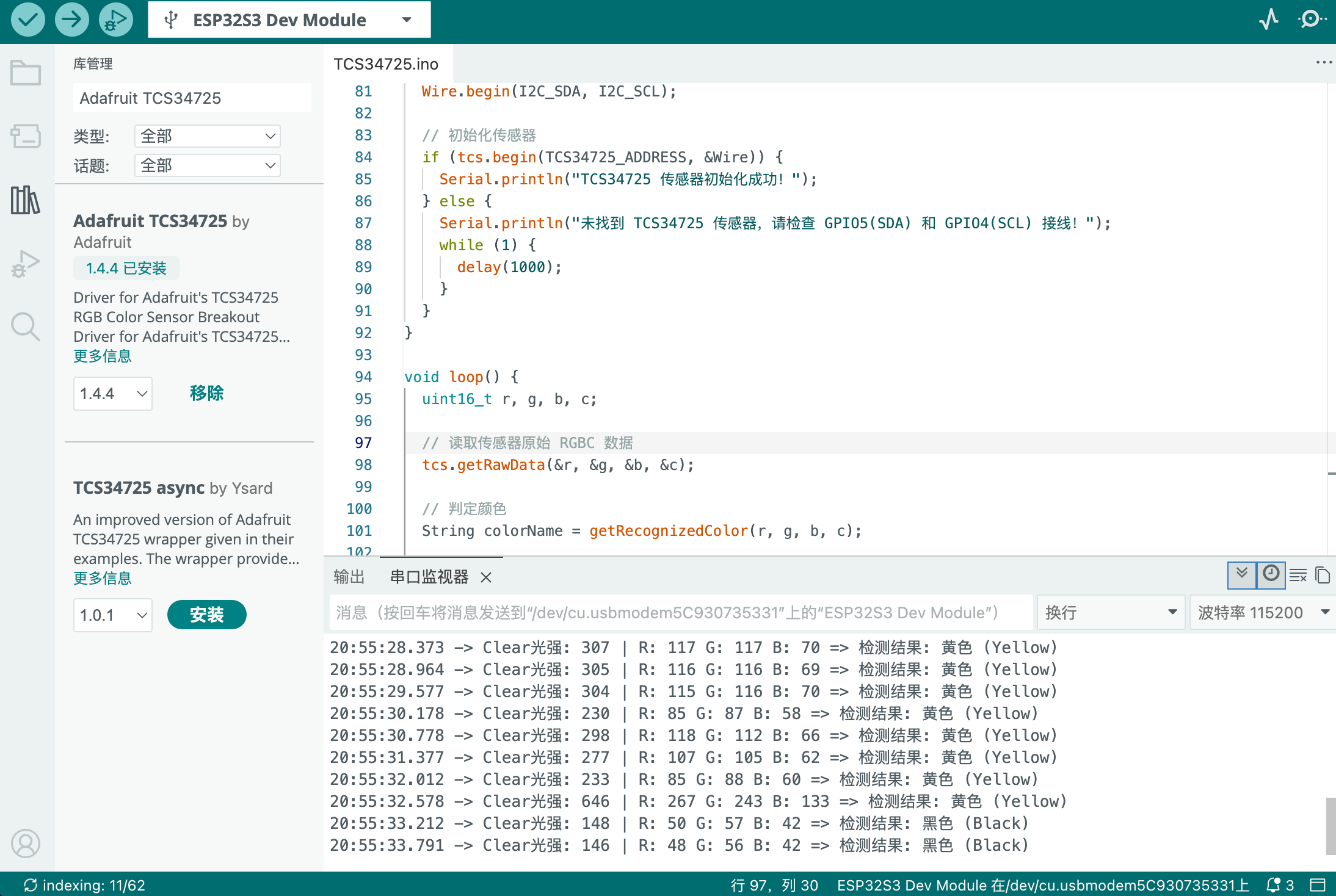Screen dimensions: 1336x896
Task: Open the Search sidebar panel
Action: 26,327
